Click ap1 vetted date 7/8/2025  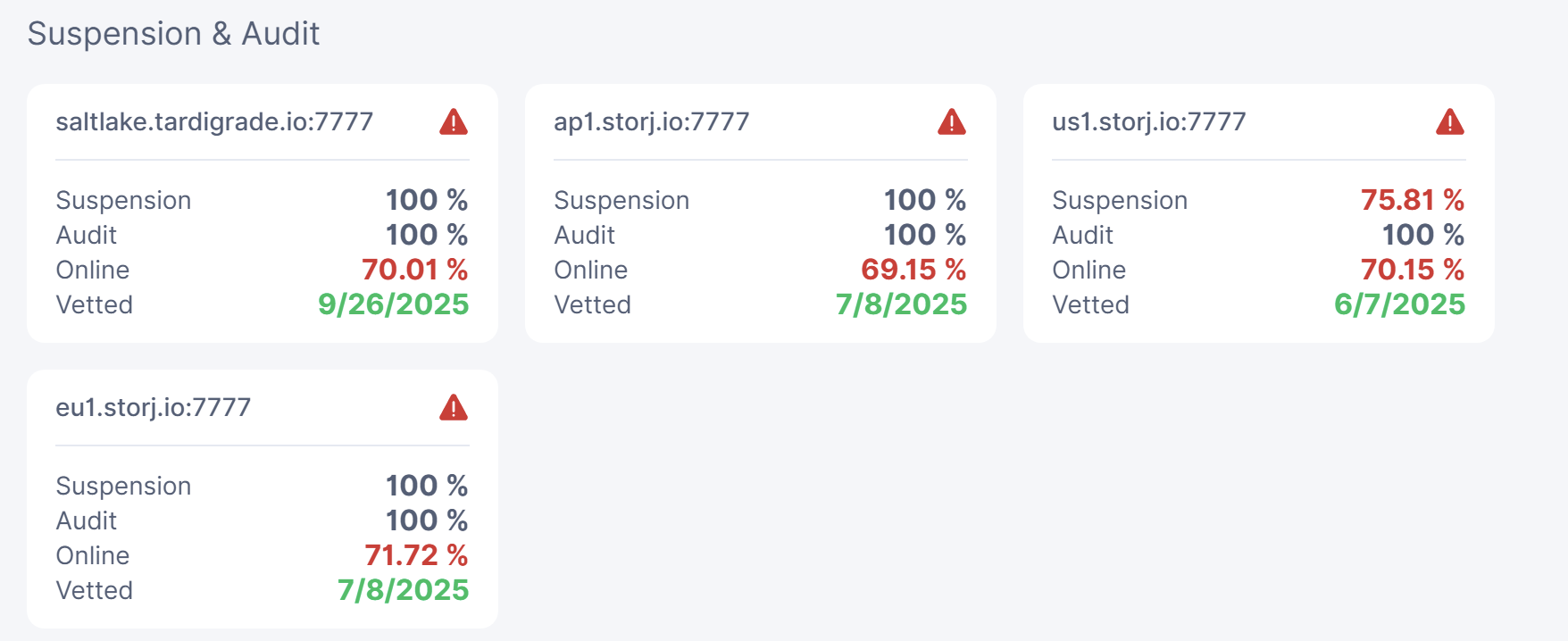coord(901,304)
